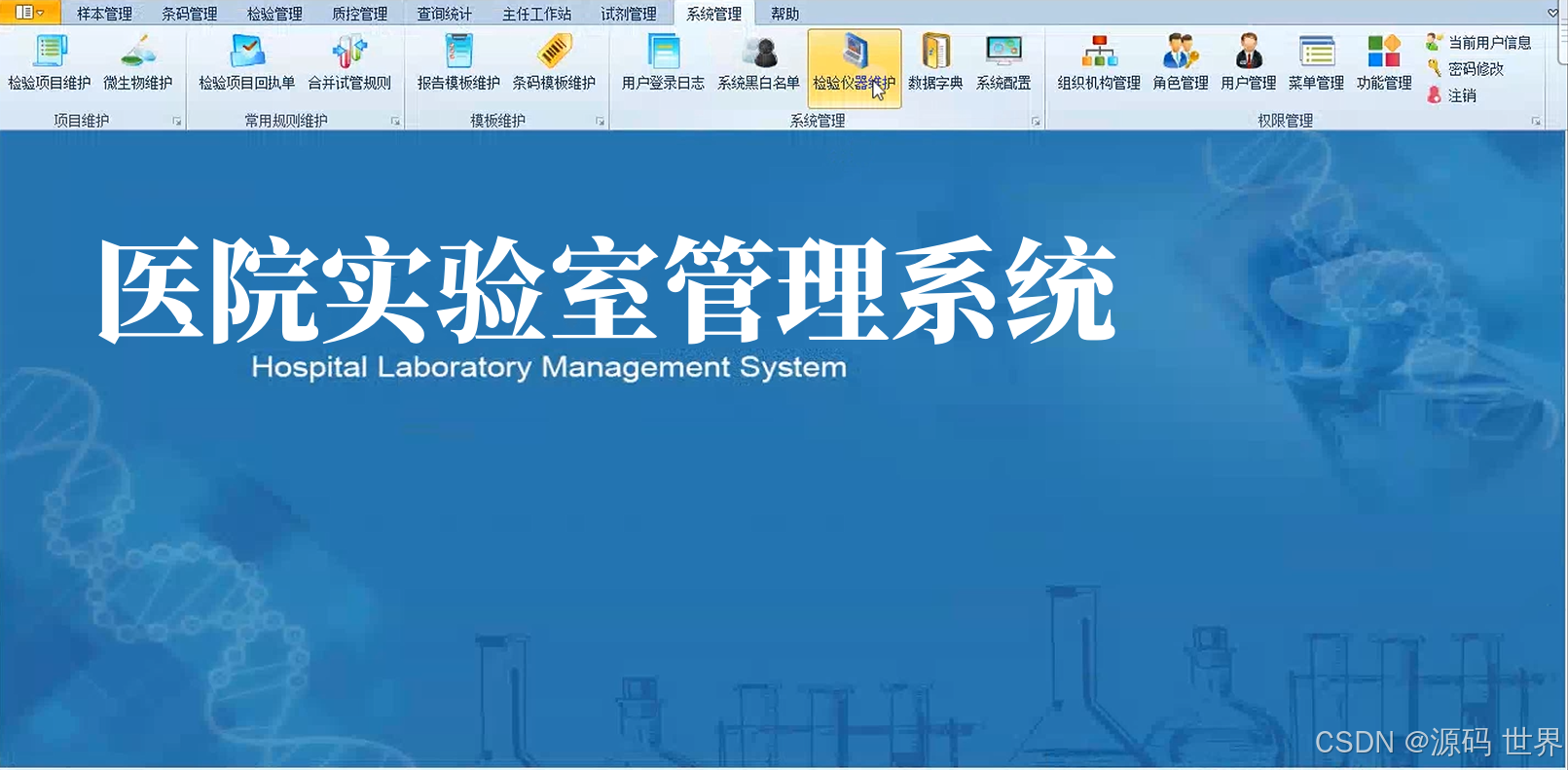Click 注销 to log out
The height and width of the screenshot is (770, 1568).
pos(1451,95)
